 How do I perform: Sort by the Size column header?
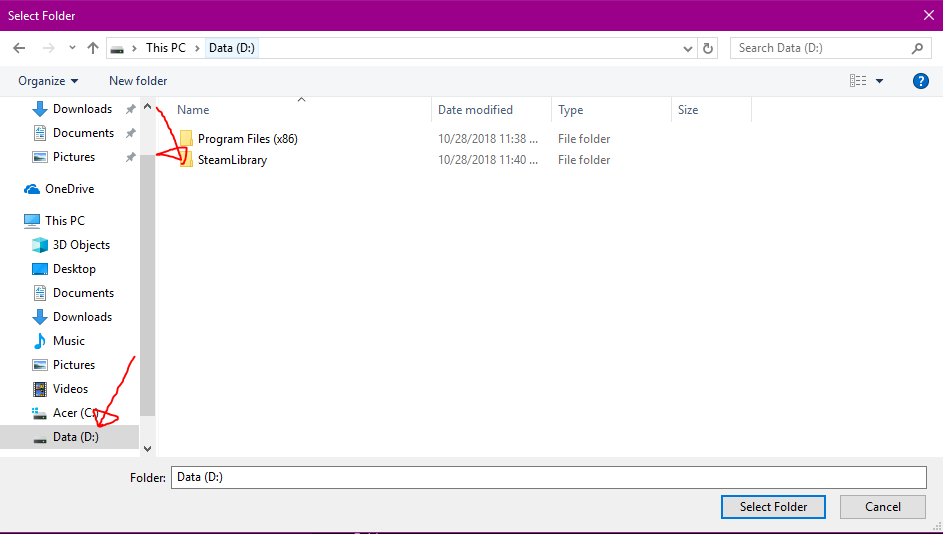(688, 110)
